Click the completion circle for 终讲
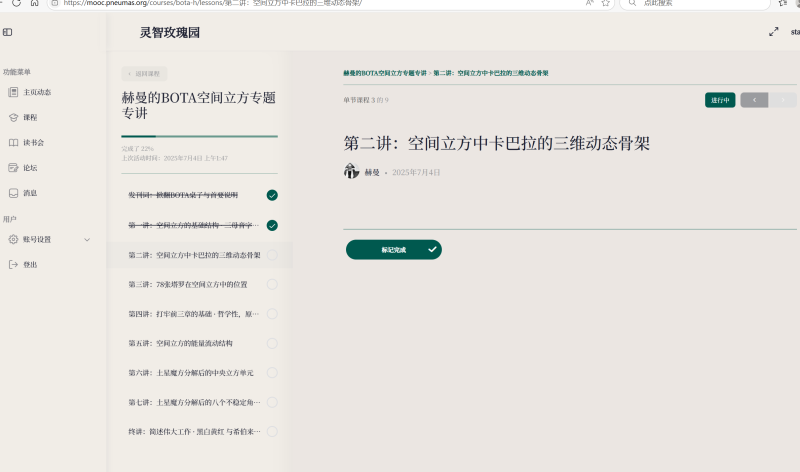Viewport: 800px width, 472px height. 272,432
